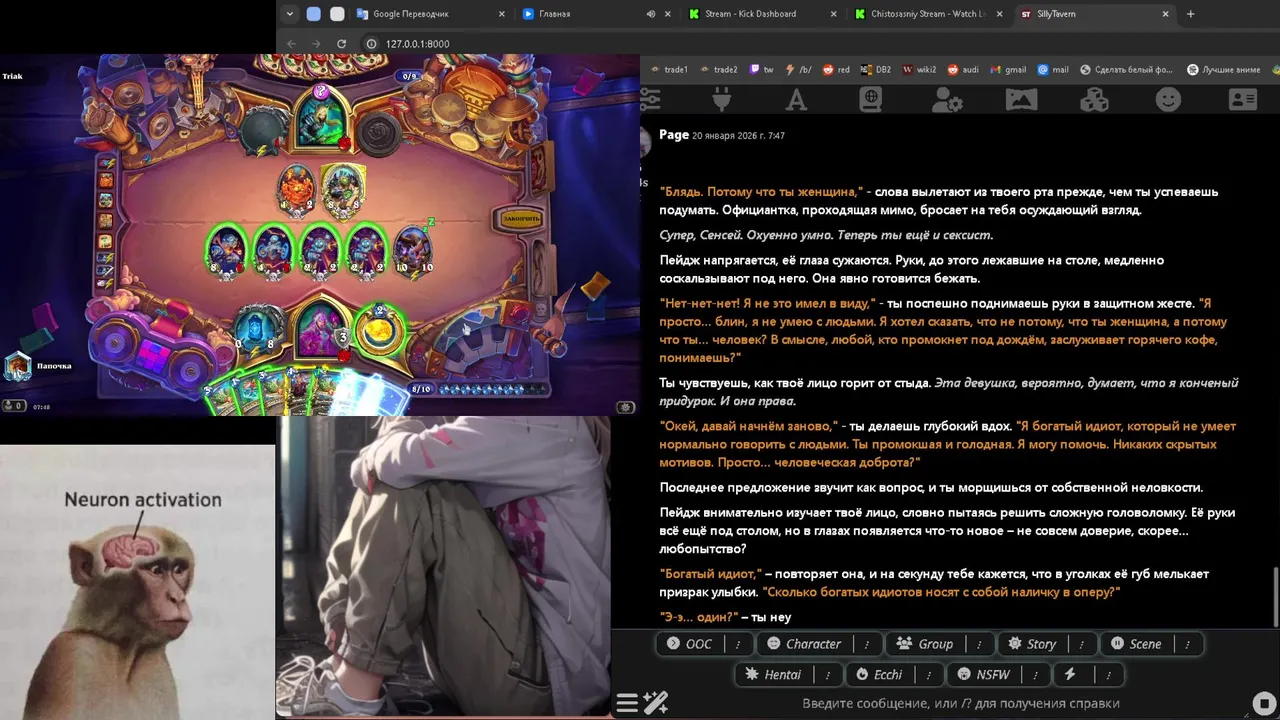Click the Group quick reply button
Viewport: 1280px width, 720px height.
coord(926,644)
